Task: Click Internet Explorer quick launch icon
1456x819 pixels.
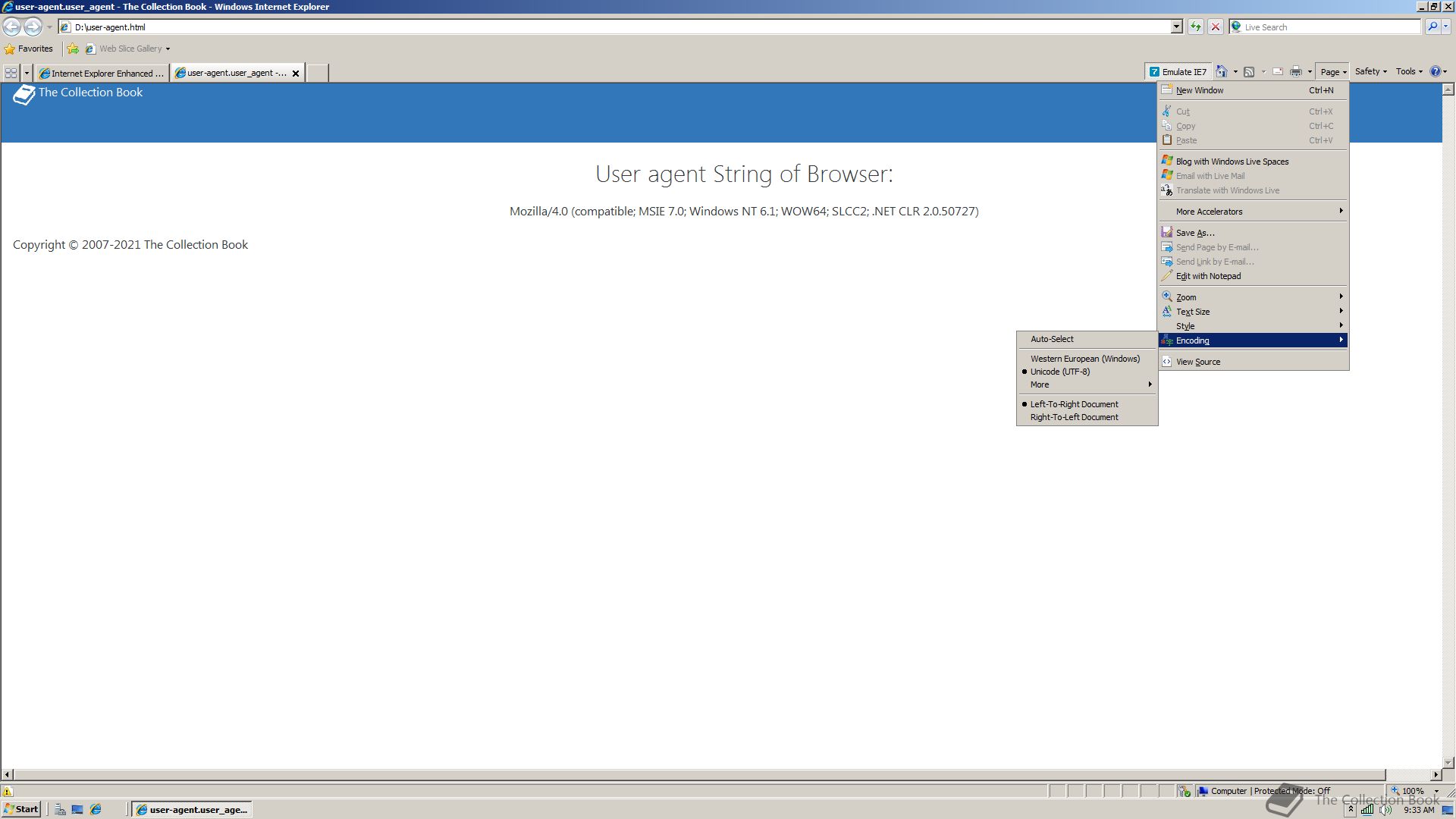Action: click(x=96, y=809)
